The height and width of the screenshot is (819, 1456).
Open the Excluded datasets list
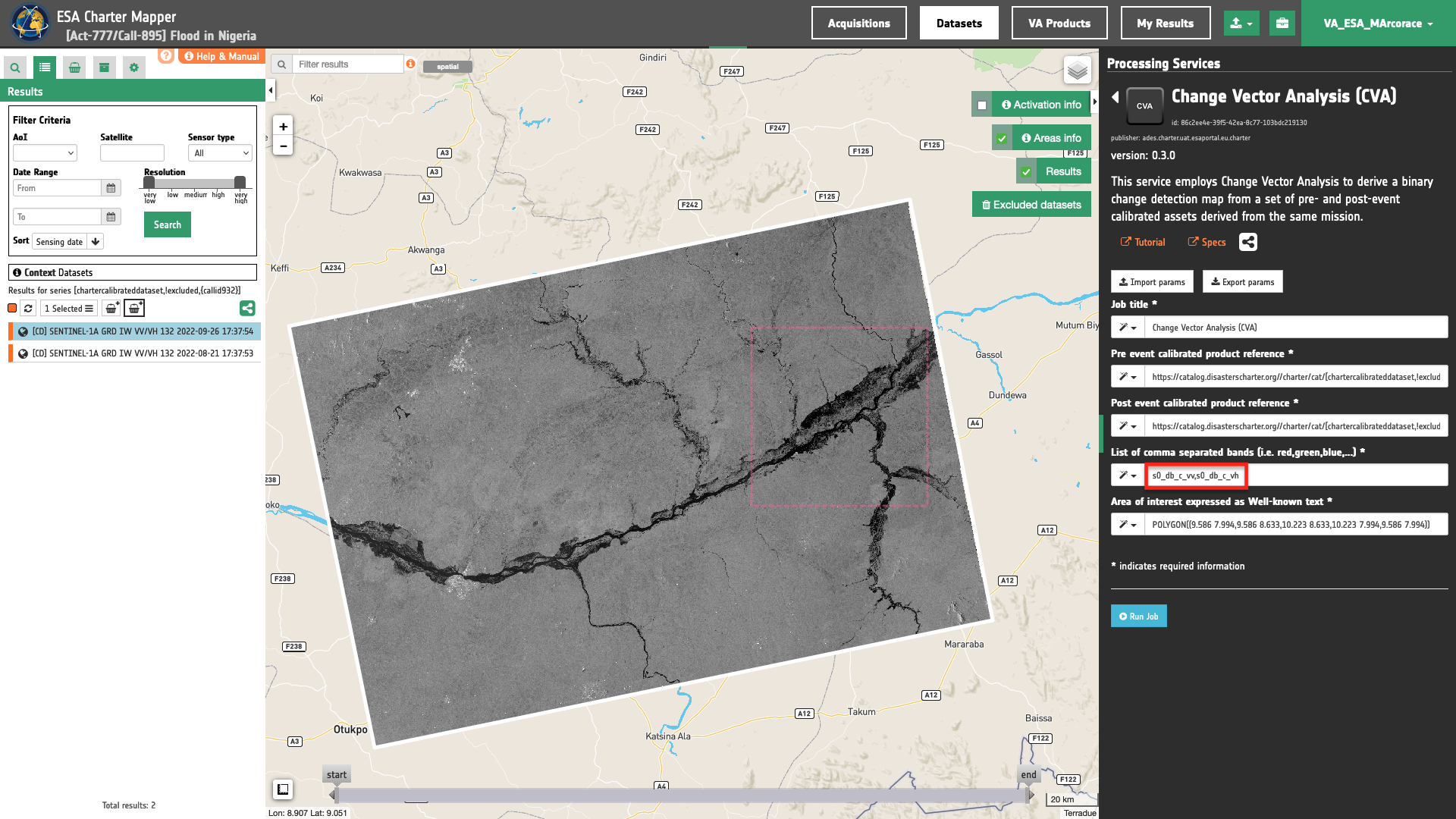1031,205
